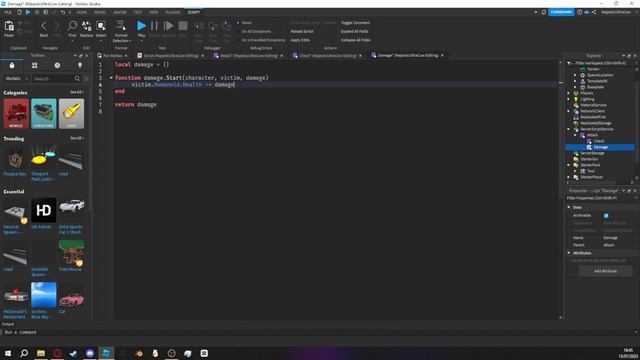640x360 pixels.
Task: Click Apply Edits
Action: [x=300, y=40]
